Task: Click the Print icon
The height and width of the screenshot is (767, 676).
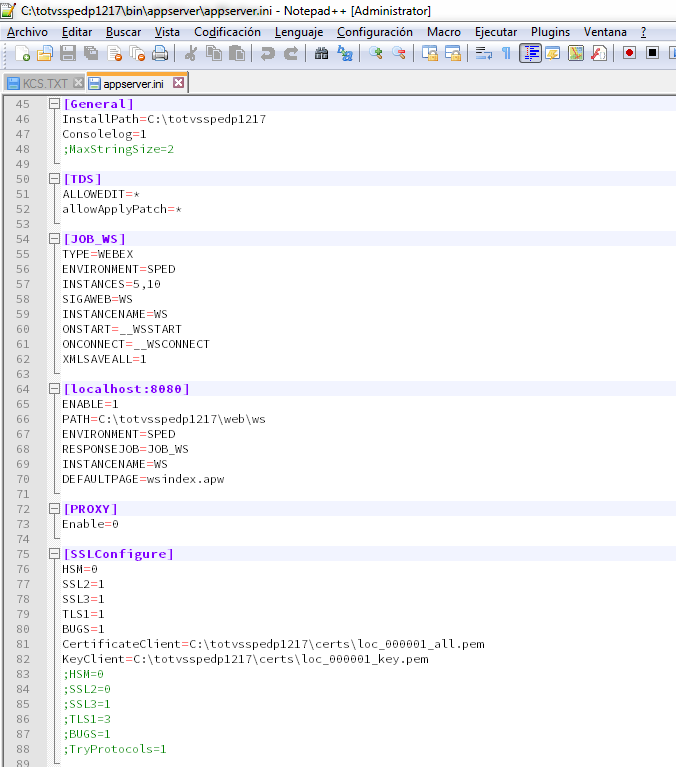Action: [x=160, y=53]
